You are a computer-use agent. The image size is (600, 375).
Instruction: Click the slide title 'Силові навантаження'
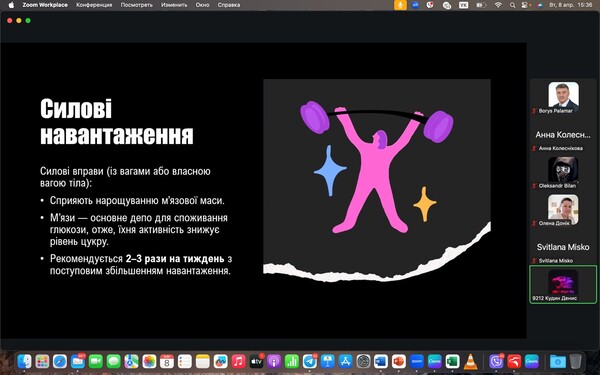pyautogui.click(x=117, y=122)
